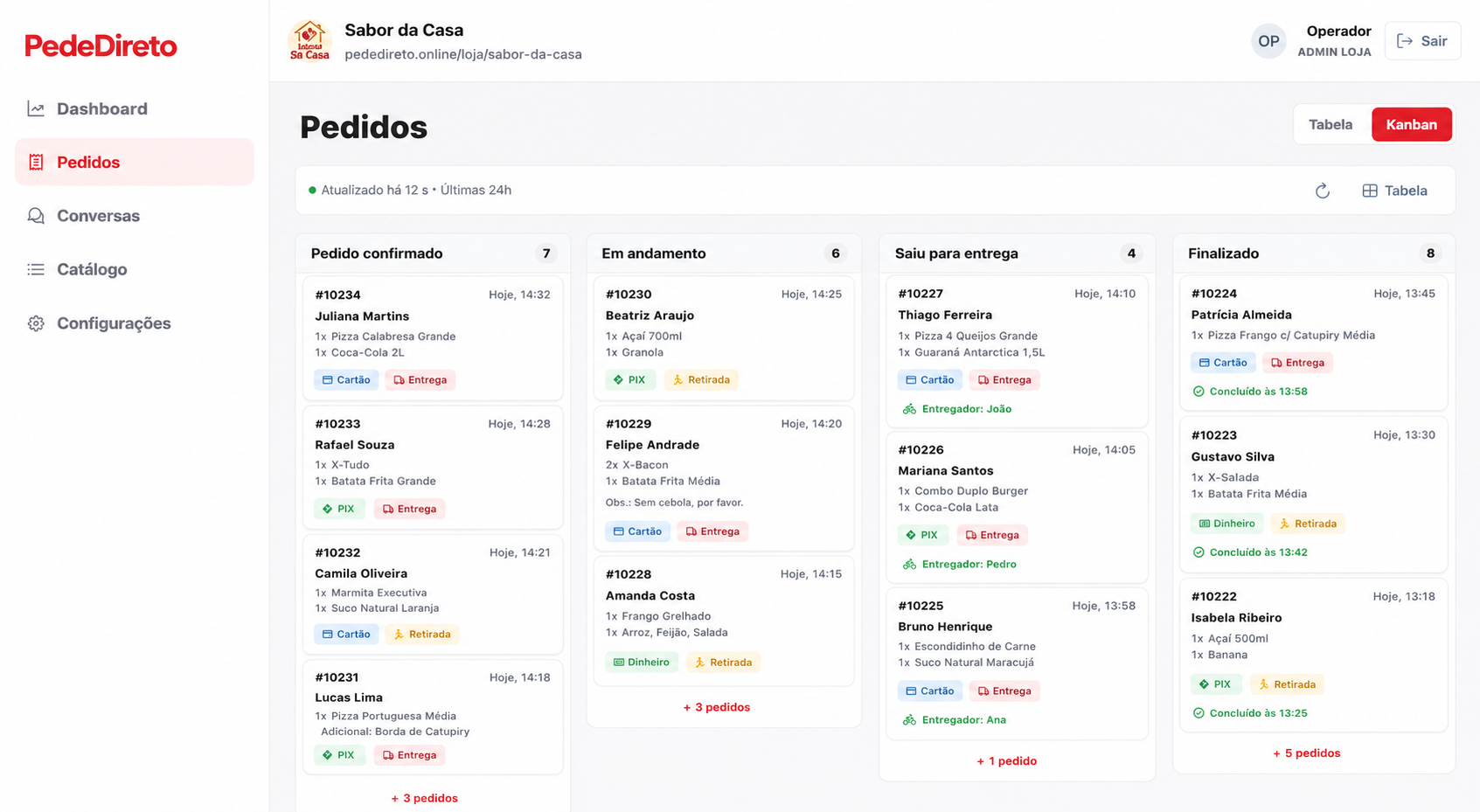Click Dinheiro tag on order #10223
This screenshot has height=812, width=1480.
click(1227, 524)
